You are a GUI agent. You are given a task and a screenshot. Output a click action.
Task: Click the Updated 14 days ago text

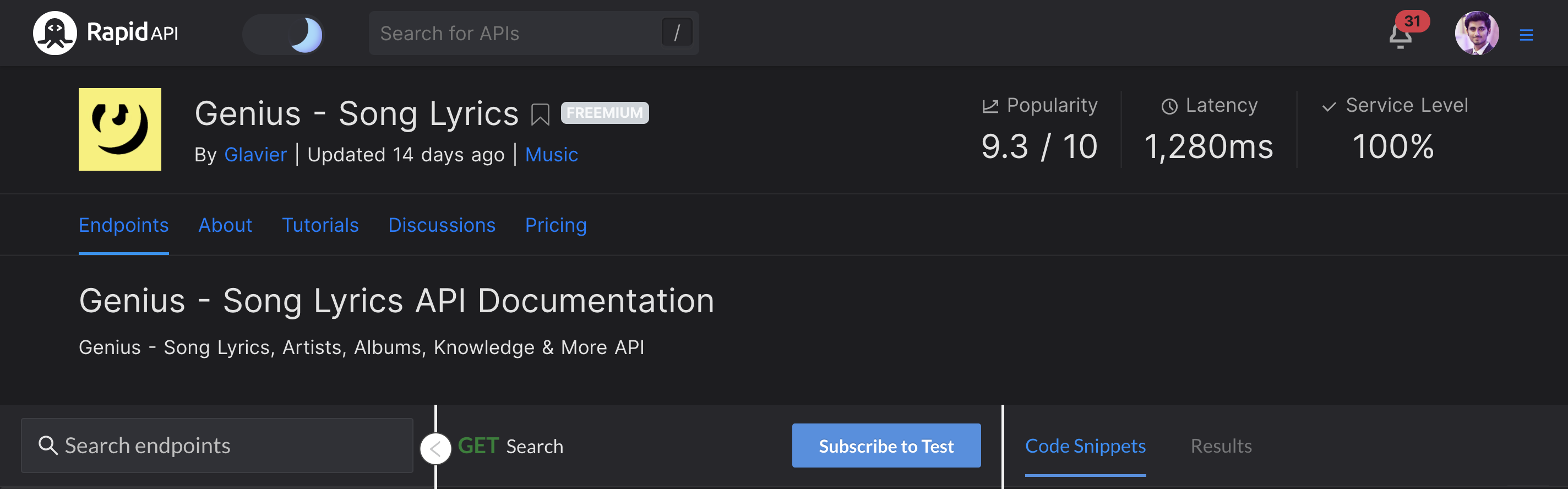[405, 155]
